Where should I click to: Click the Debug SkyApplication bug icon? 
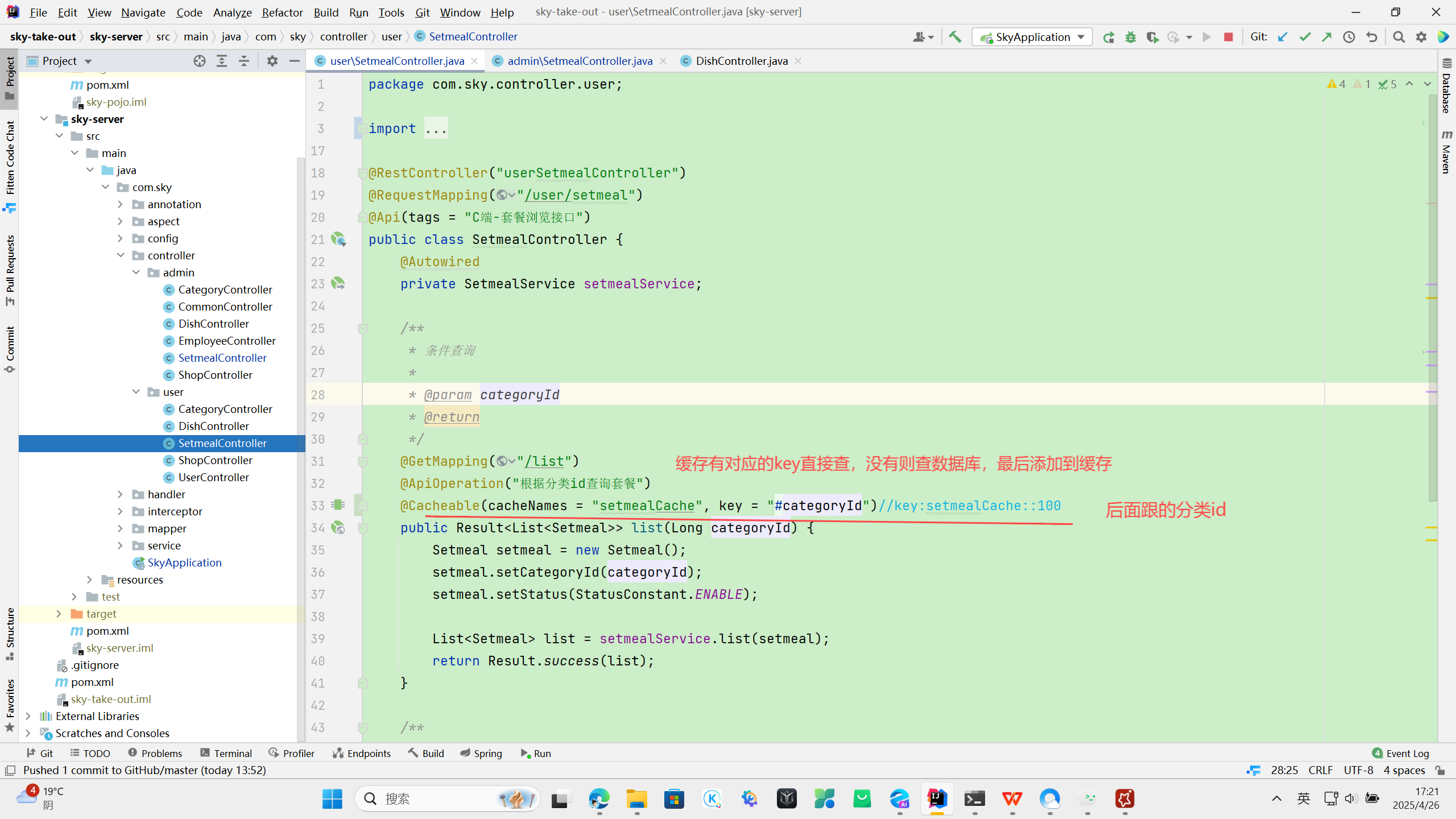[1130, 37]
